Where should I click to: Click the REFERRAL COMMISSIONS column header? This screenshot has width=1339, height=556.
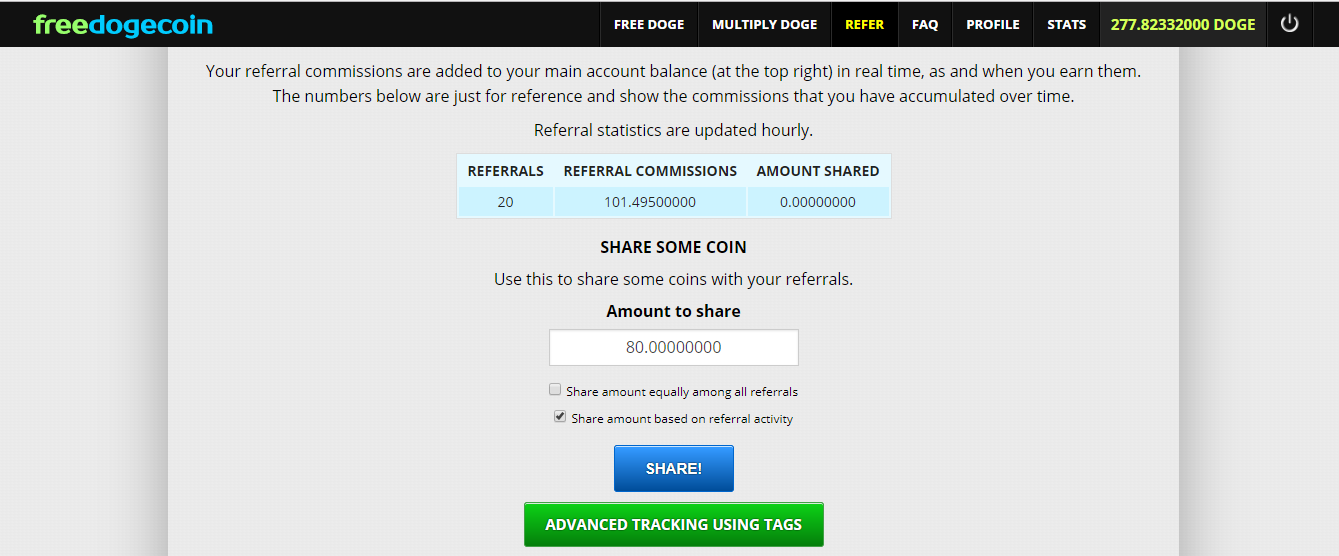[650, 171]
